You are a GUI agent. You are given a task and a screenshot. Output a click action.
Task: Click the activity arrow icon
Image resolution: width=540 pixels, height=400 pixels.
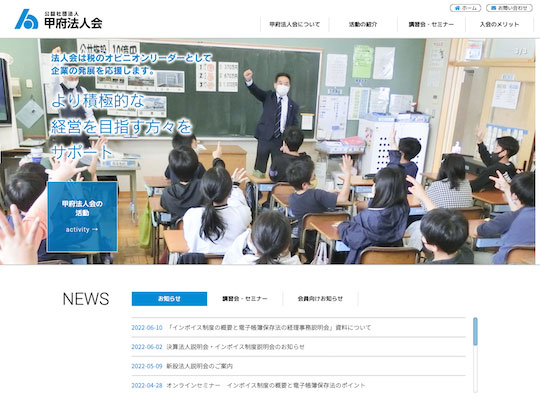(95, 229)
